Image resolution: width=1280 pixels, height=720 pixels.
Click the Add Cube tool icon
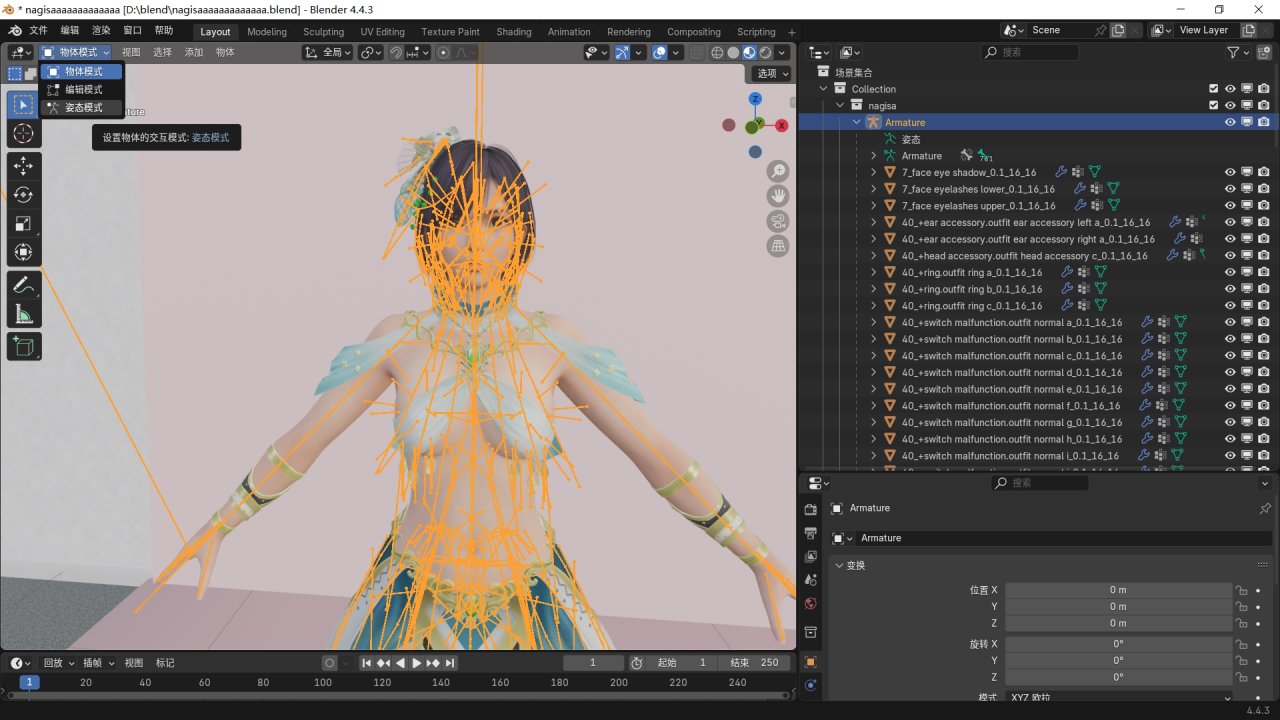[23, 346]
